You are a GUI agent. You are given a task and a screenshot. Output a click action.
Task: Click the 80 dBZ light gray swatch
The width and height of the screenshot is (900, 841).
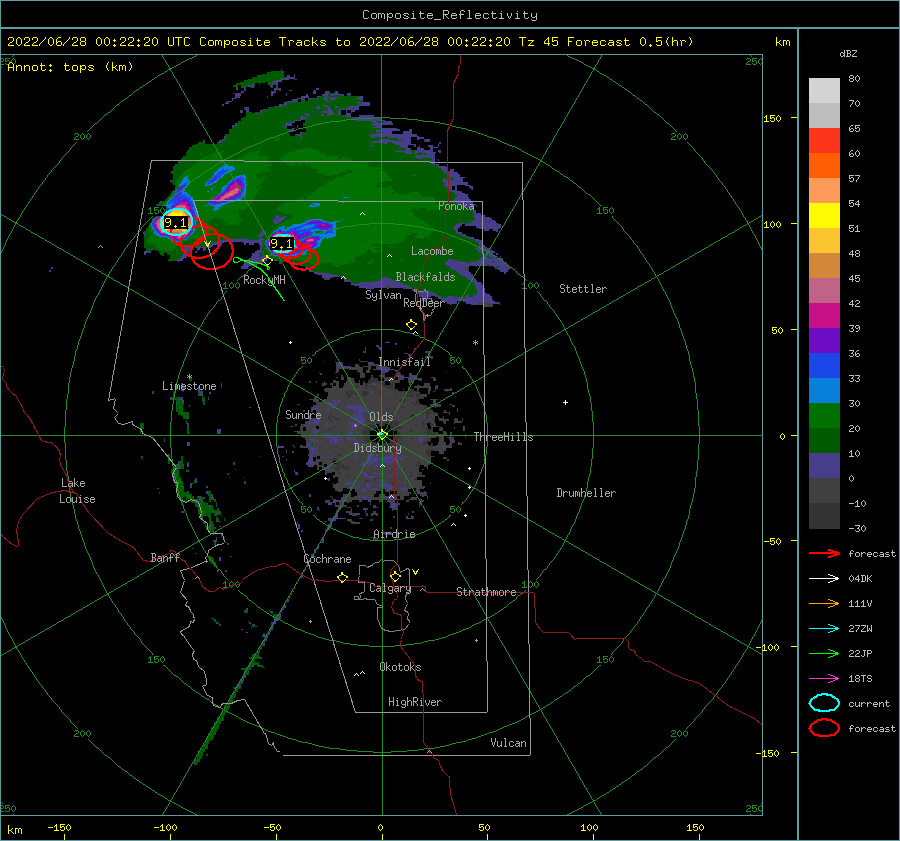824,90
